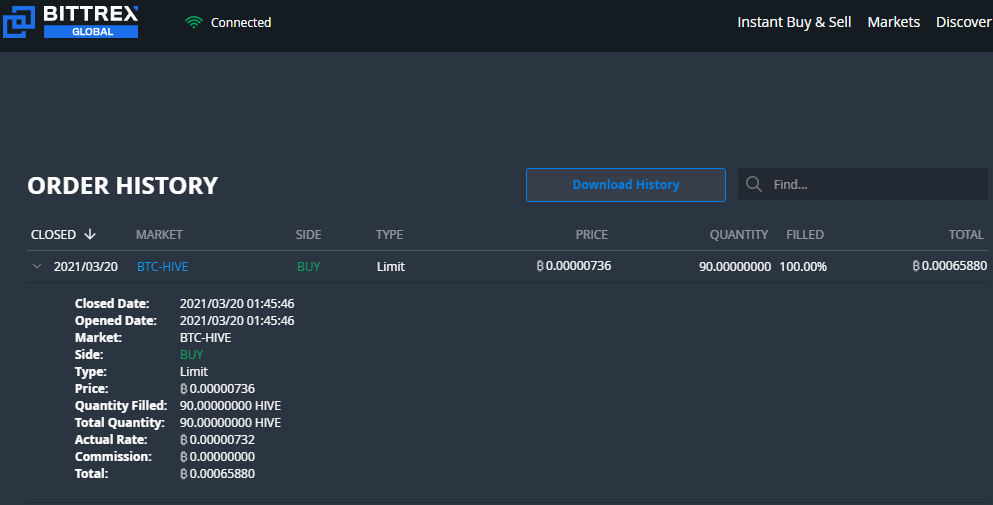Click the Opened Date value 2021/03/20 01:45:46
This screenshot has width=993, height=505.
[237, 321]
